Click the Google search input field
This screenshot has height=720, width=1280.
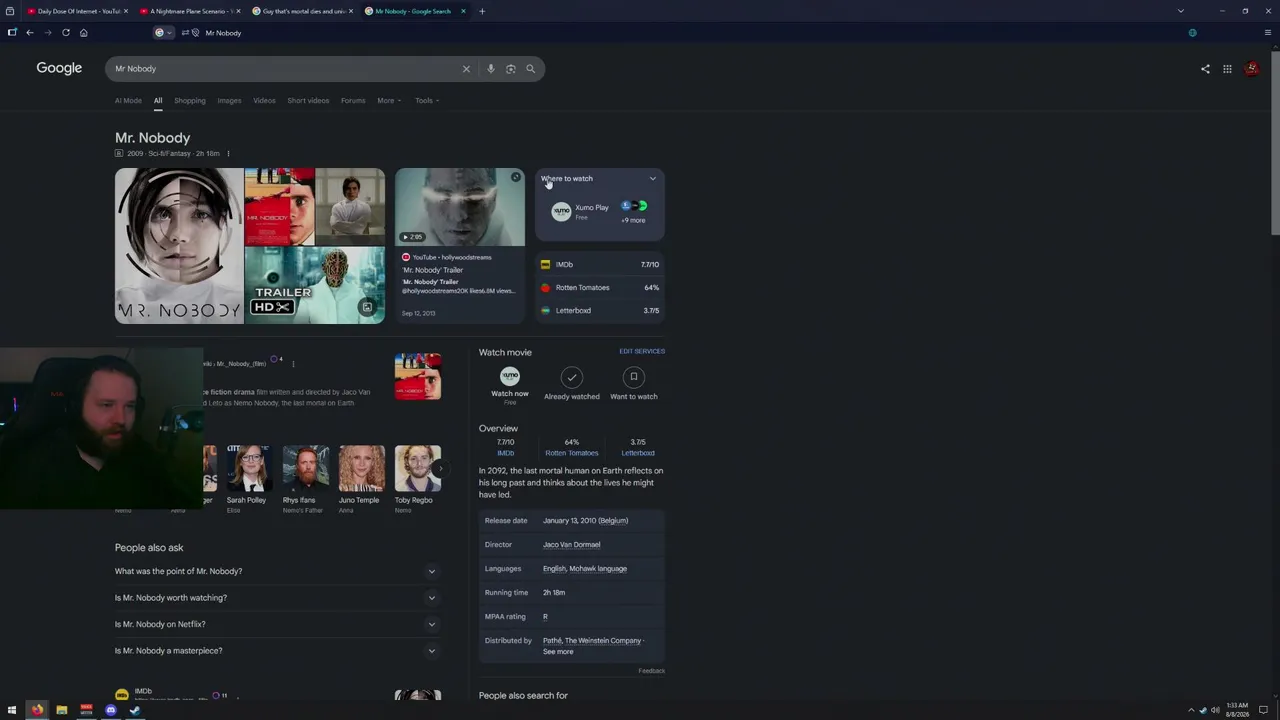pos(285,69)
